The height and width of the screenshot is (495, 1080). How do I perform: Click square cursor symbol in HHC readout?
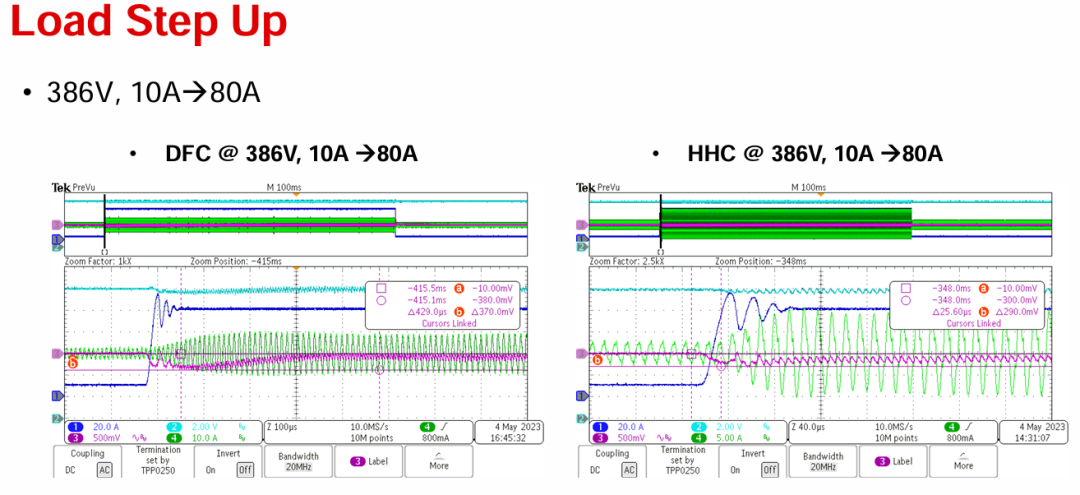coord(906,288)
